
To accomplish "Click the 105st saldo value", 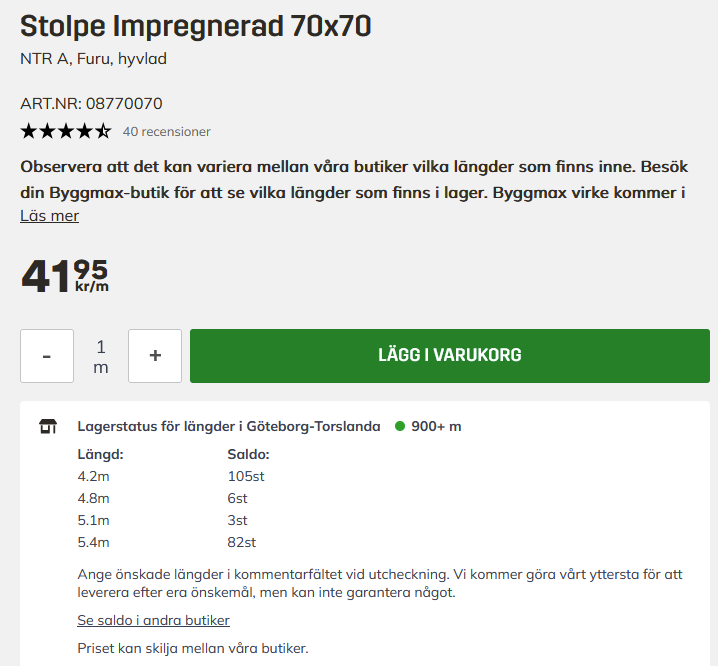I will pos(246,476).
